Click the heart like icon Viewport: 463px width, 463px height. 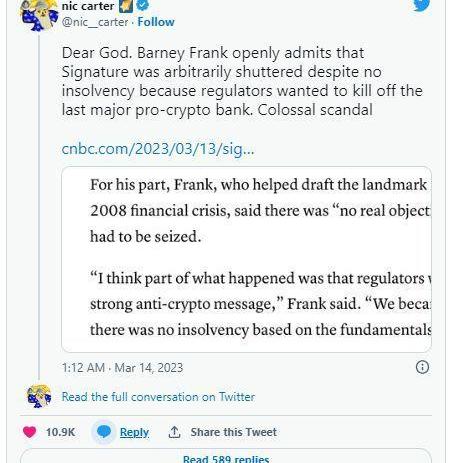(x=29, y=432)
